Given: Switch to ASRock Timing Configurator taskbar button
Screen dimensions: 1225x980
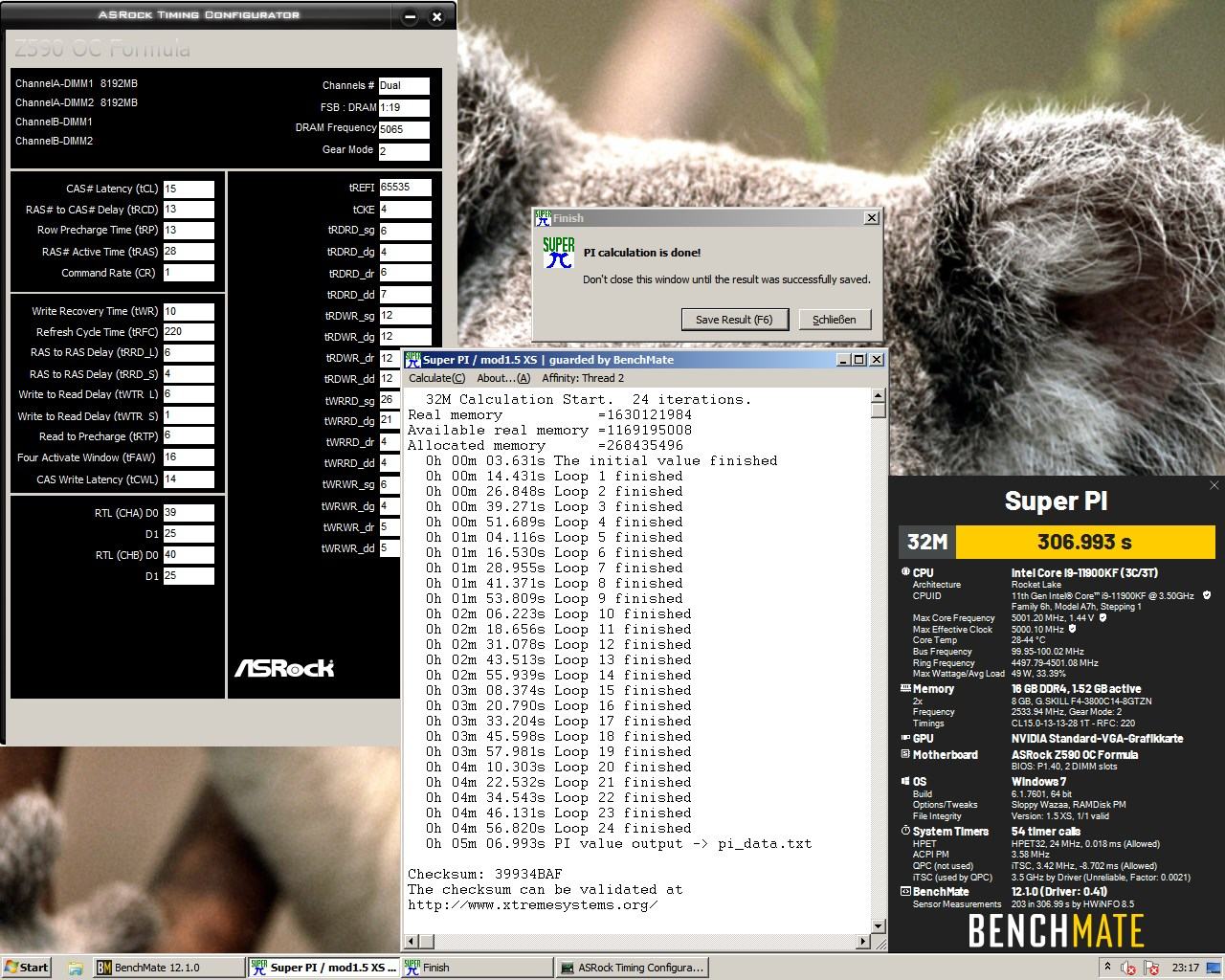Looking at the screenshot, I should [x=633, y=968].
